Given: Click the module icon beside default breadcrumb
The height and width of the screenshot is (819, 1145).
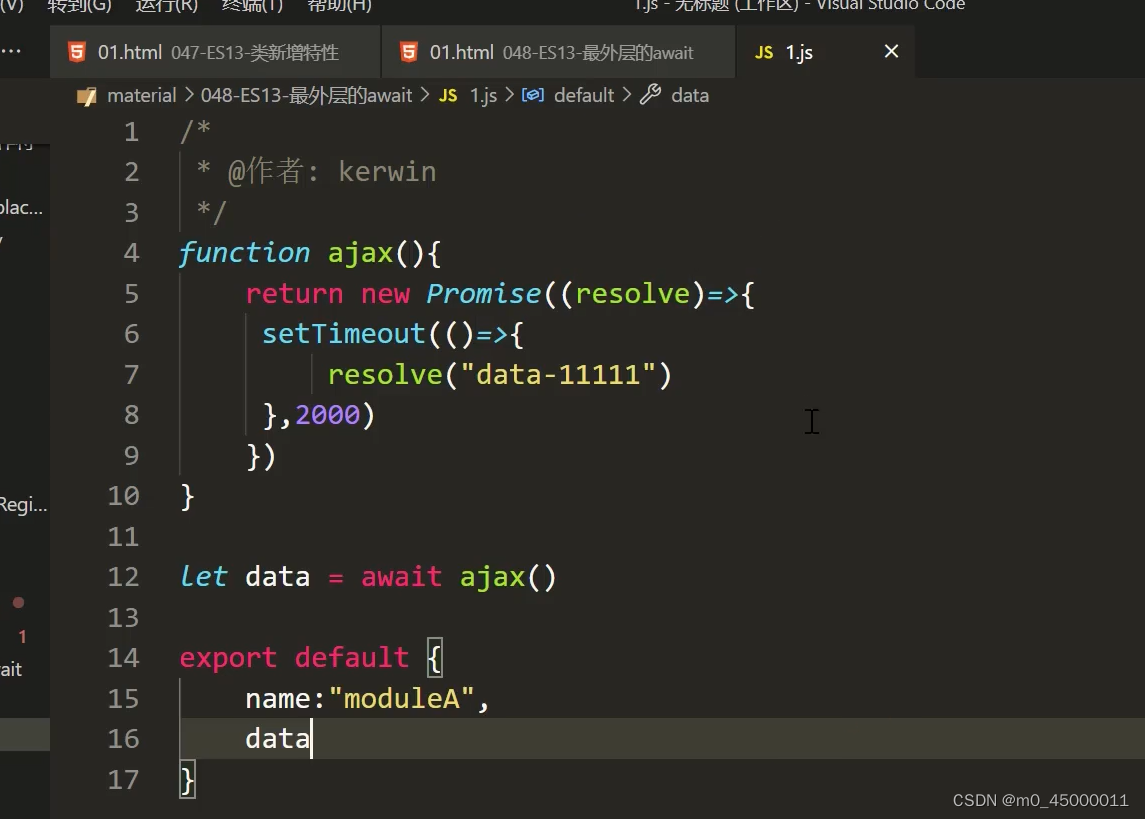Looking at the screenshot, I should pyautogui.click(x=533, y=95).
